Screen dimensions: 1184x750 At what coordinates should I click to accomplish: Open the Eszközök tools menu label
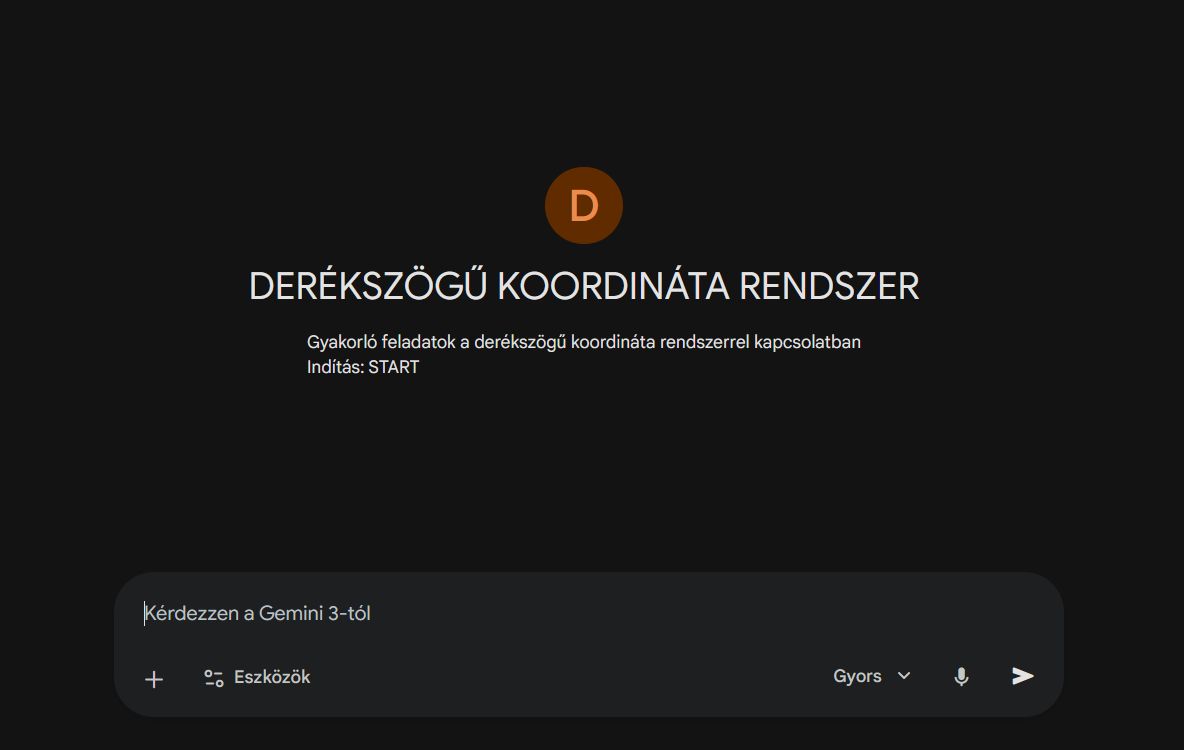click(272, 677)
